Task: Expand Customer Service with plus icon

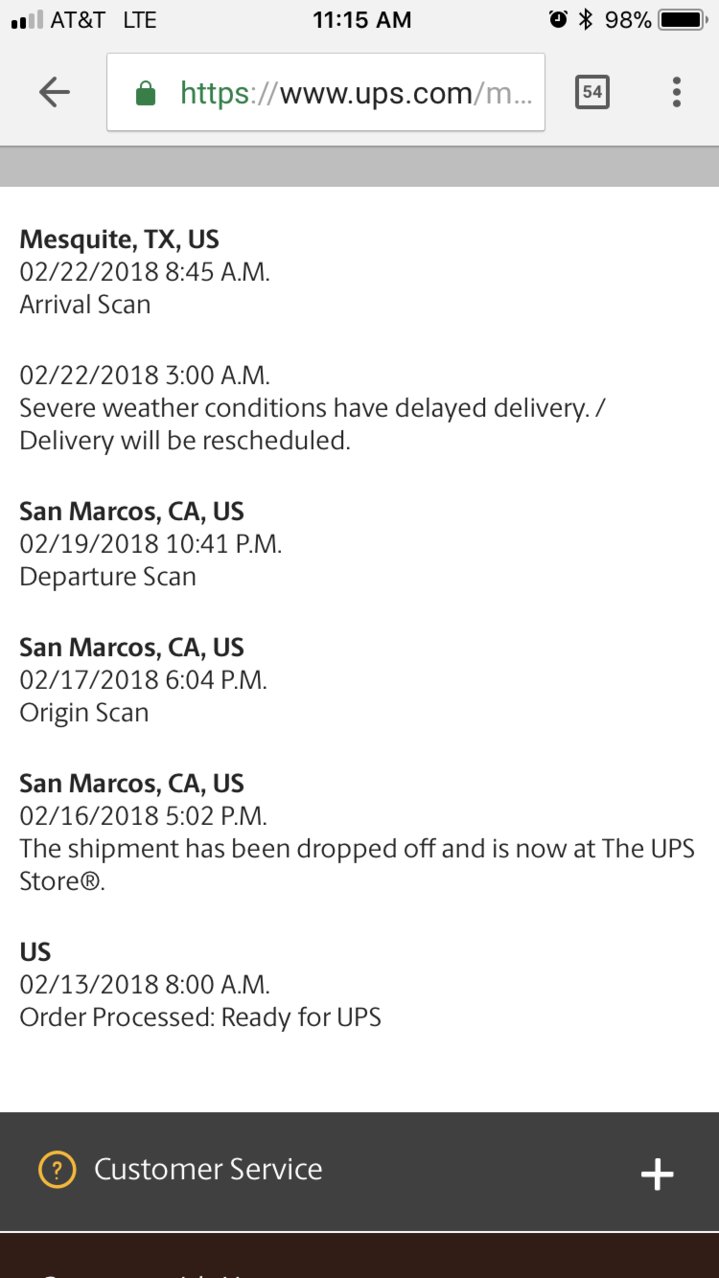Action: [657, 1174]
